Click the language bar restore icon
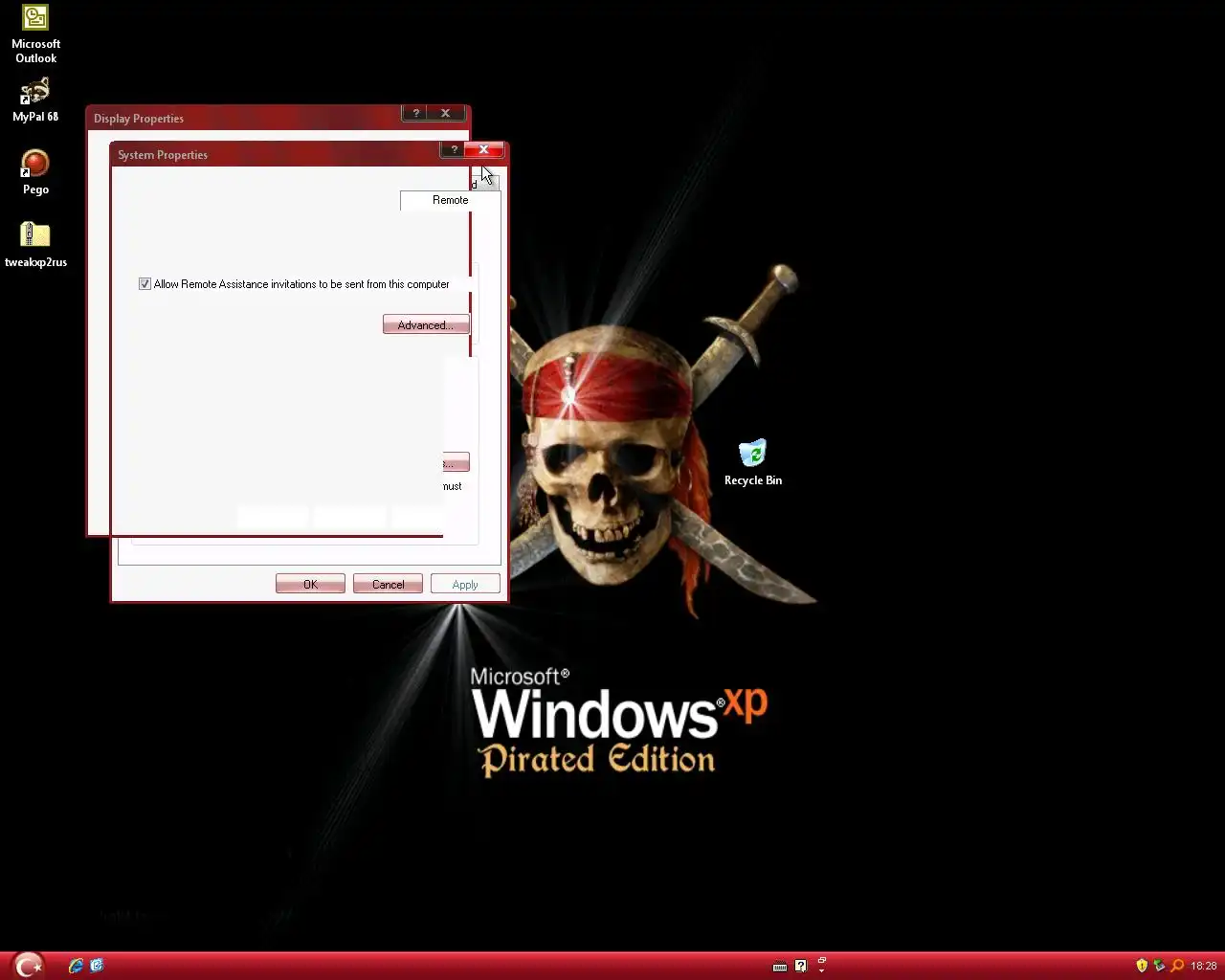1225x980 pixels. pyautogui.click(x=821, y=960)
